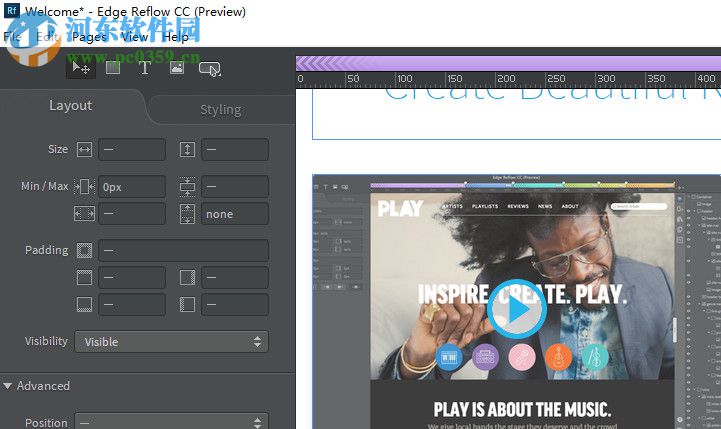Click the min-height input field

point(235,187)
